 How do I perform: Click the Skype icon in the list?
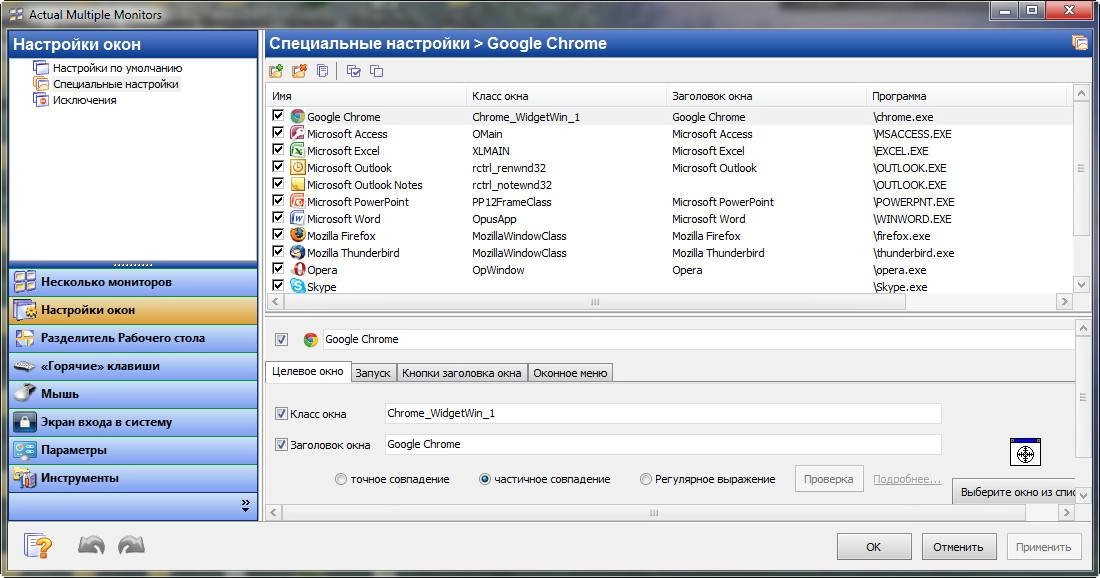point(297,286)
